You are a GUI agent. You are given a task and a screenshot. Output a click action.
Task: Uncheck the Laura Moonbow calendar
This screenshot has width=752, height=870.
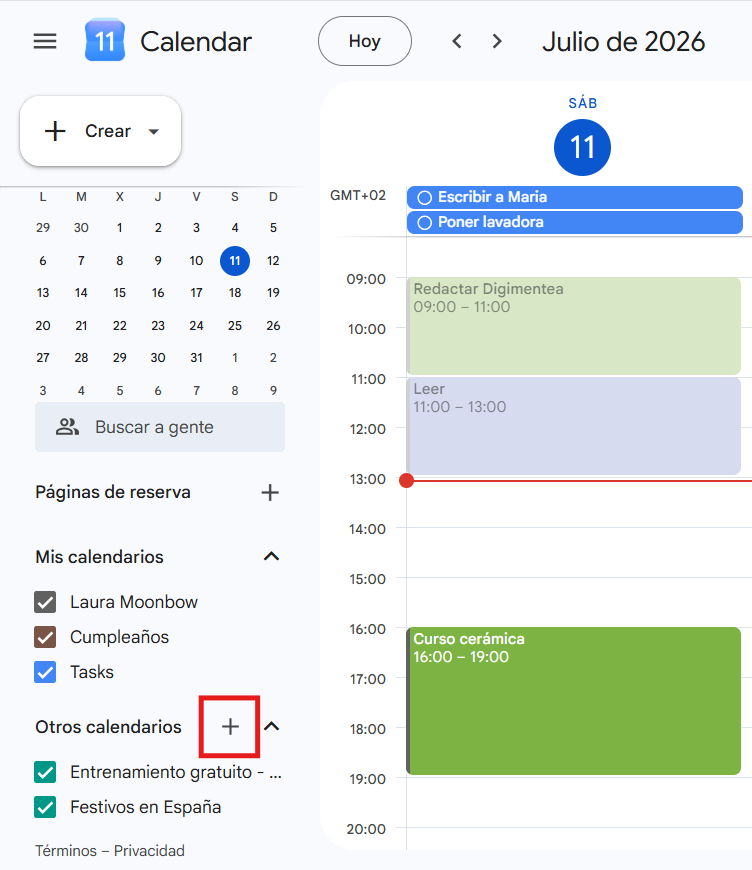coord(45,602)
